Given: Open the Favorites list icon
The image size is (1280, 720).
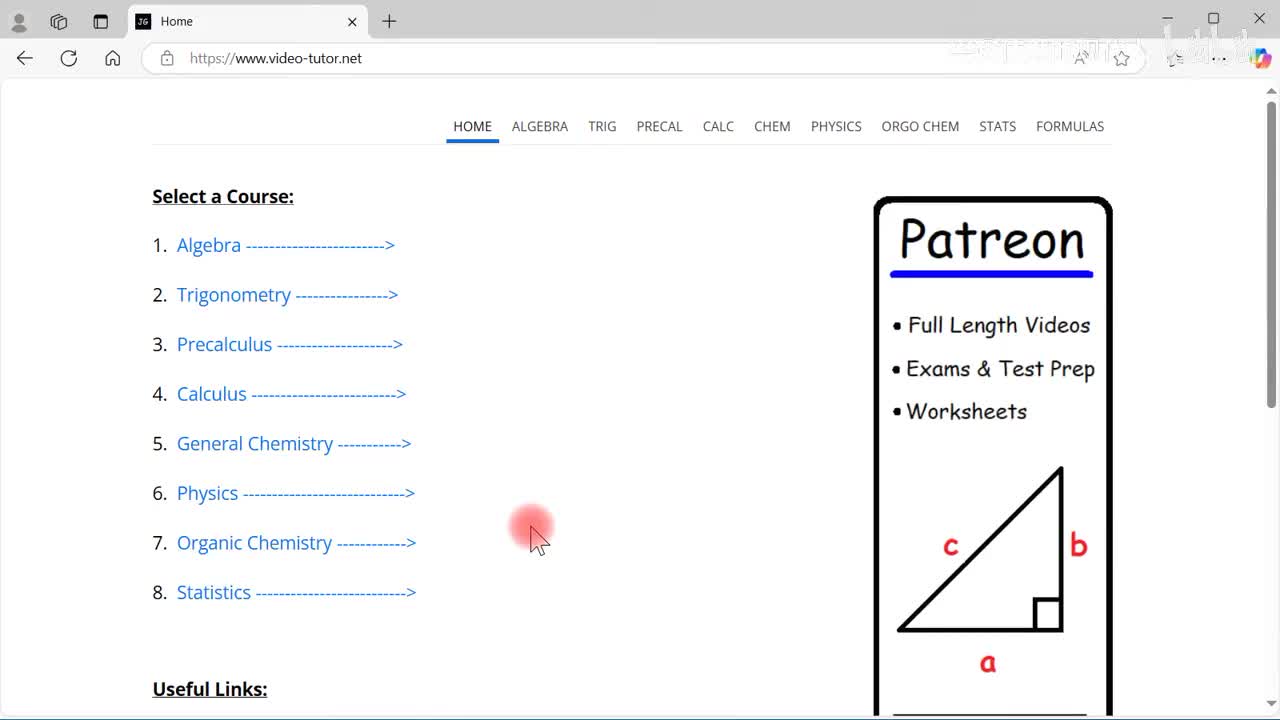Looking at the screenshot, I should pos(1176,58).
